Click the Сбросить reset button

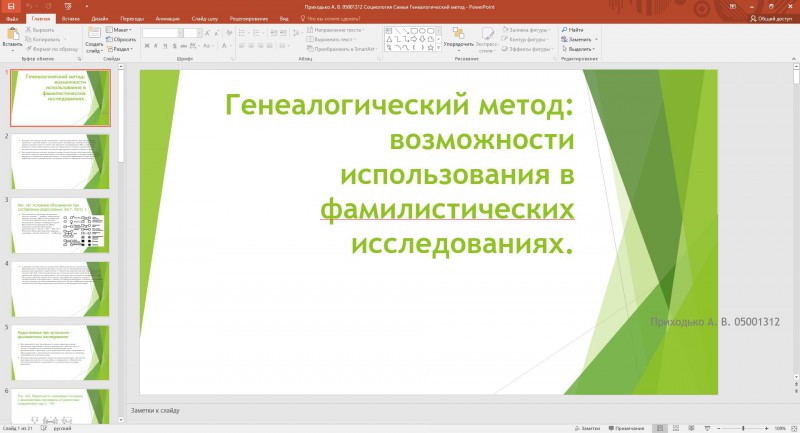tap(121, 40)
